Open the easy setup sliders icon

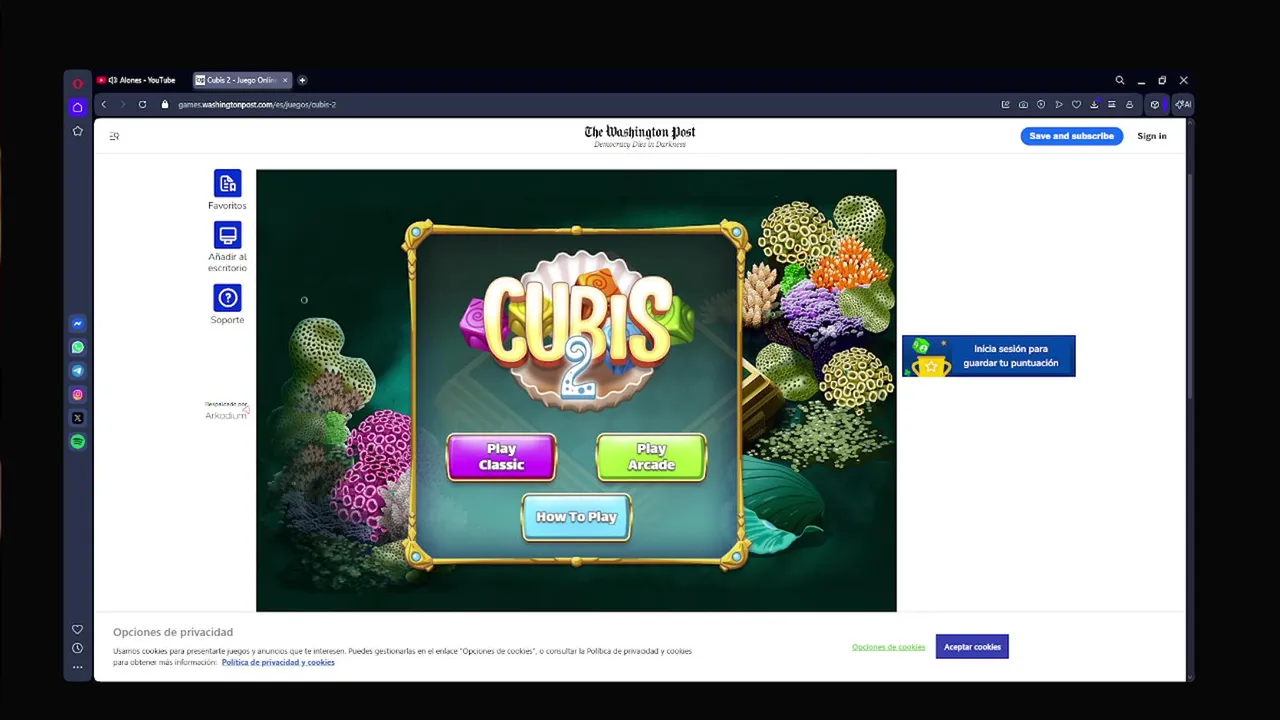(x=1111, y=104)
